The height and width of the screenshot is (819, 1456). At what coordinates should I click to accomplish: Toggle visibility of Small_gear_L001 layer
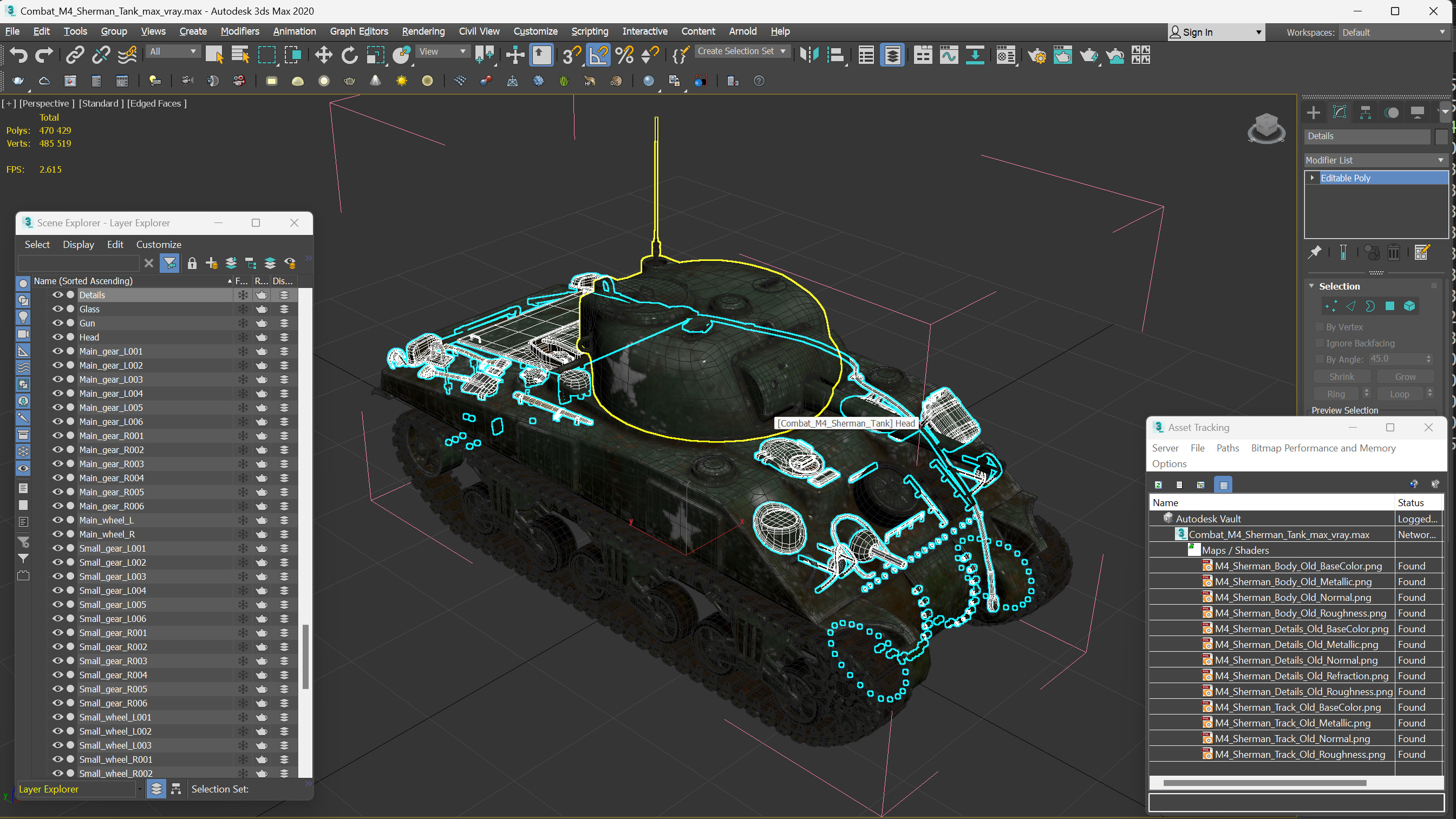click(57, 548)
